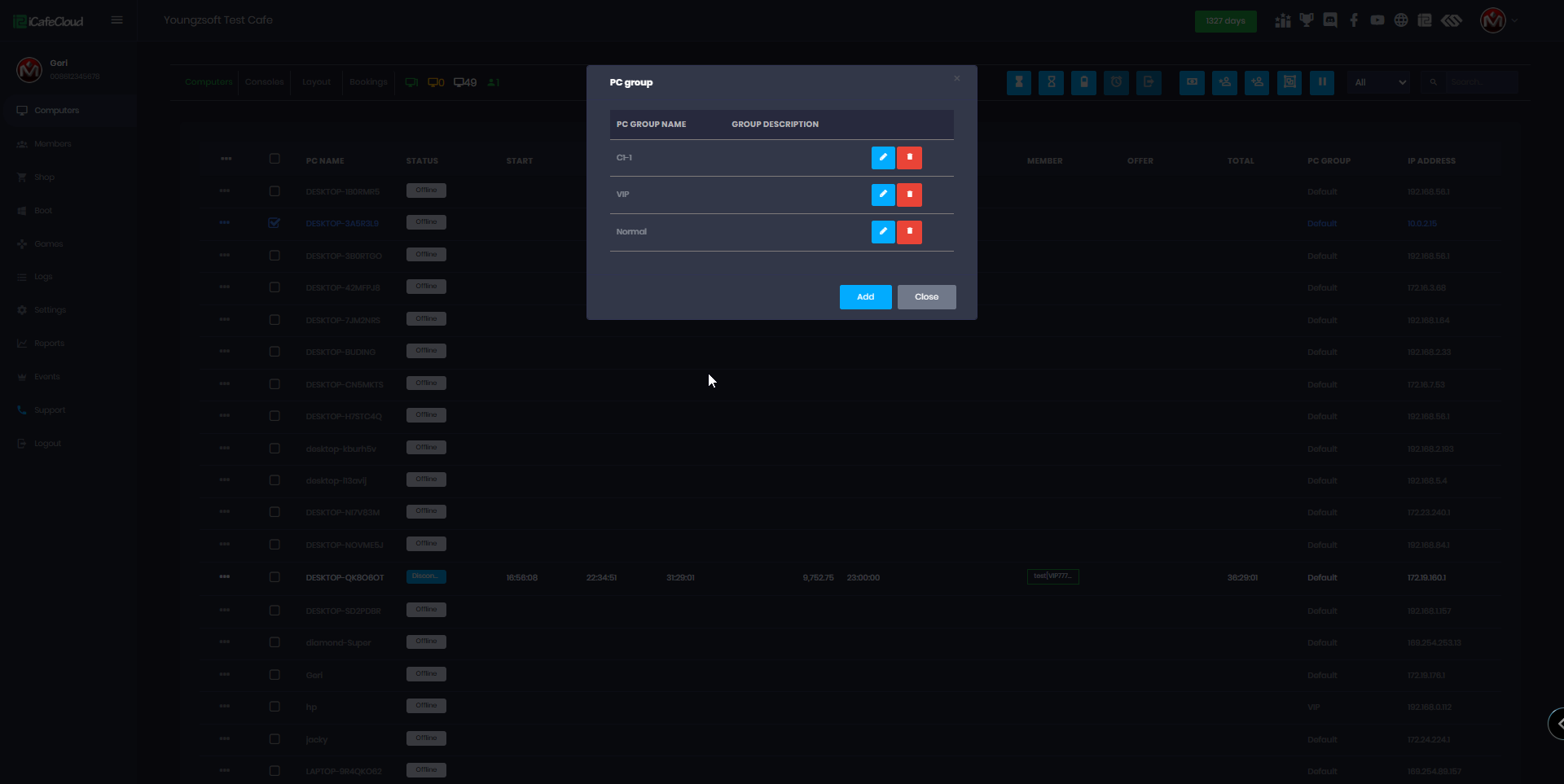Toggle the select-all checkbox in table header
1564x784 pixels.
[275, 160]
